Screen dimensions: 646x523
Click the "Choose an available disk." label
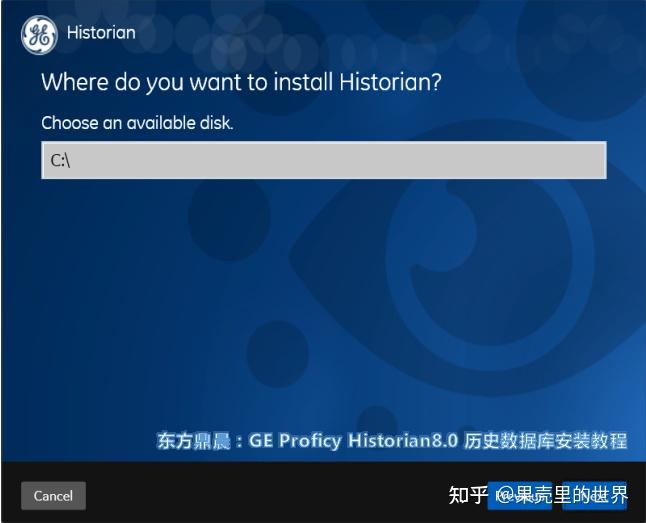pyautogui.click(x=137, y=123)
